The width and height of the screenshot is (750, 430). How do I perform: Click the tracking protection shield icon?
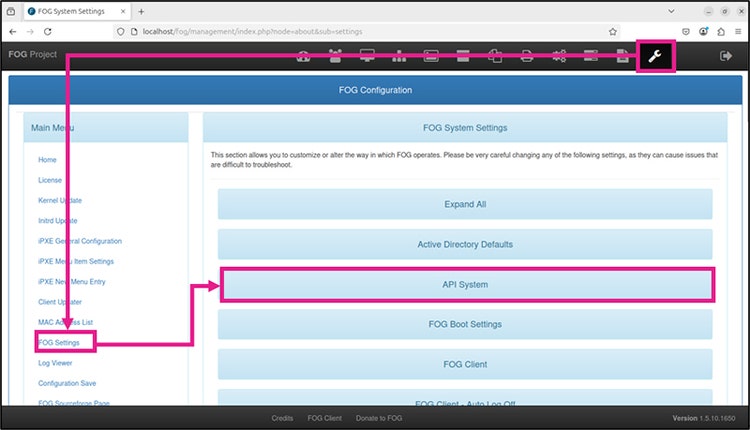(121, 32)
